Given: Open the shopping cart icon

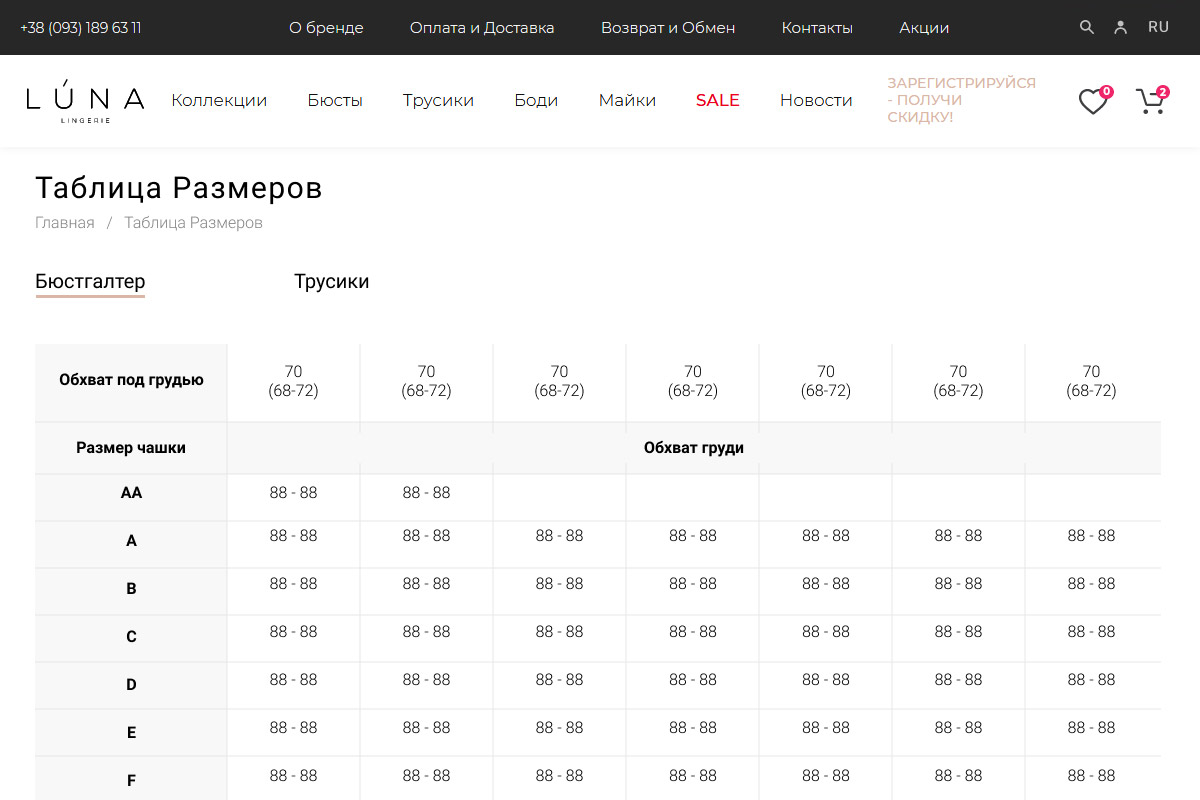Looking at the screenshot, I should click(x=1151, y=101).
